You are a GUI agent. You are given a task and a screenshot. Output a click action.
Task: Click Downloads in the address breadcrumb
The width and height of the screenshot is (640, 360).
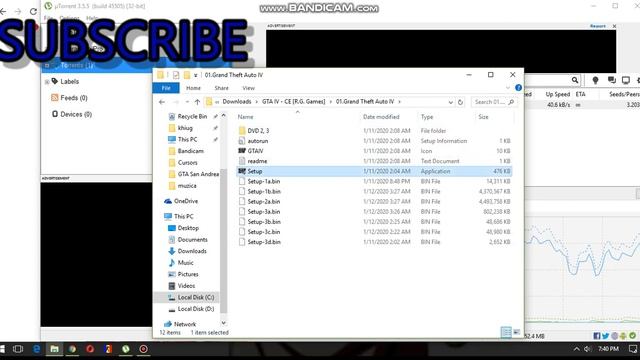pyautogui.click(x=237, y=102)
